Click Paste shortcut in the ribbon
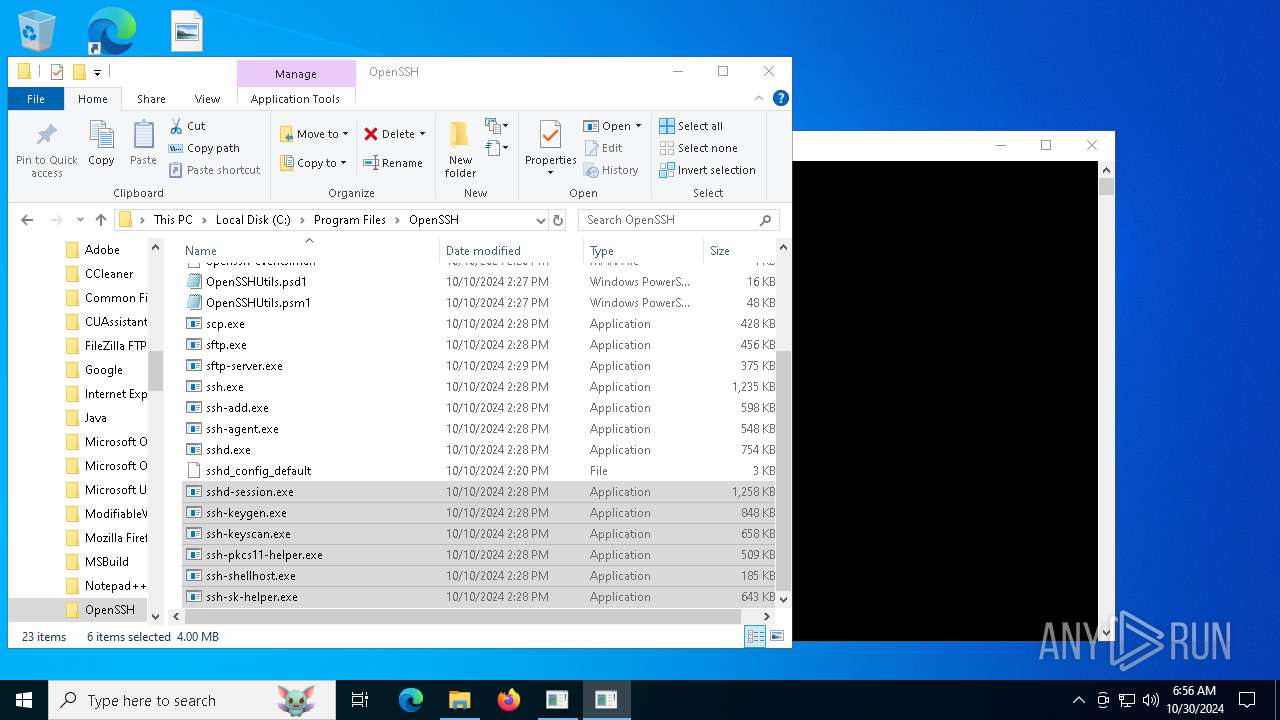 pyautogui.click(x=214, y=170)
